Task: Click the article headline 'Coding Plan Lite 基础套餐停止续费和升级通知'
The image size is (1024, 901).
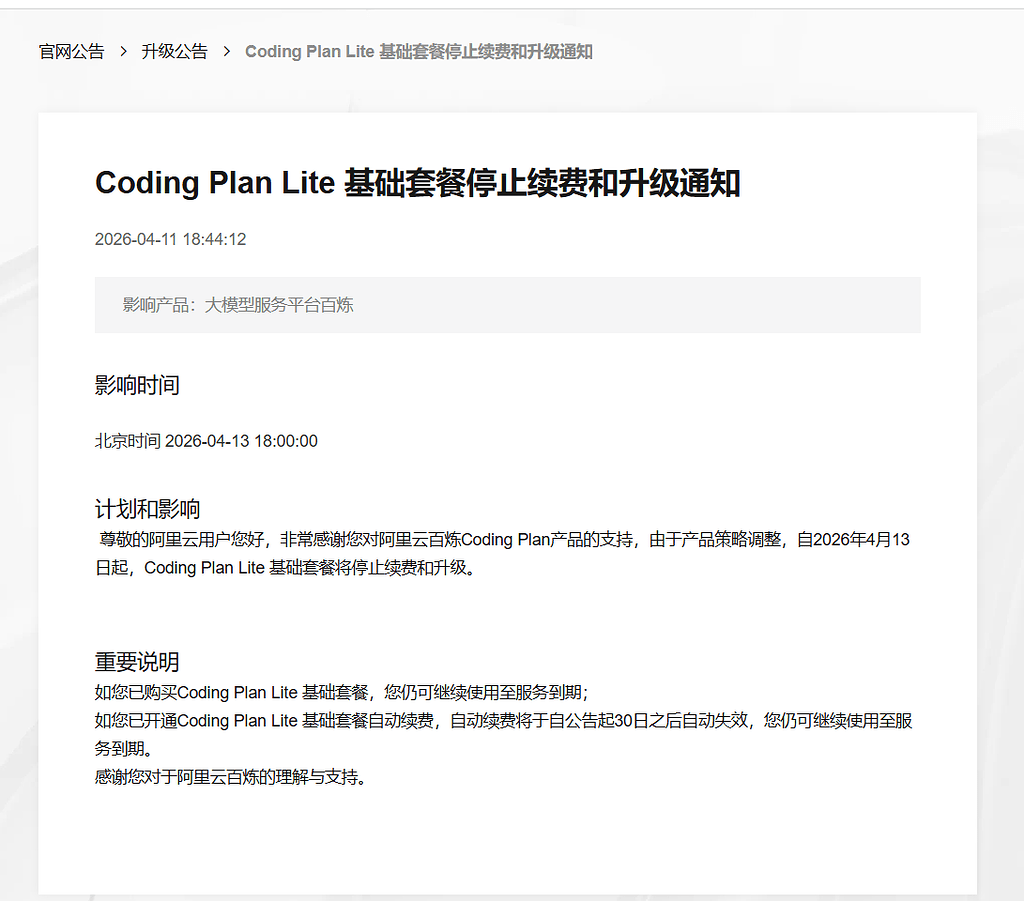Action: coord(417,183)
